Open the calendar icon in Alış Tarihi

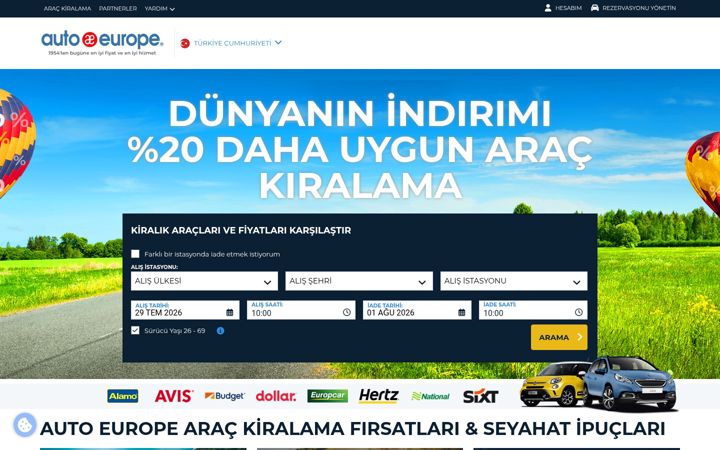pyautogui.click(x=230, y=313)
